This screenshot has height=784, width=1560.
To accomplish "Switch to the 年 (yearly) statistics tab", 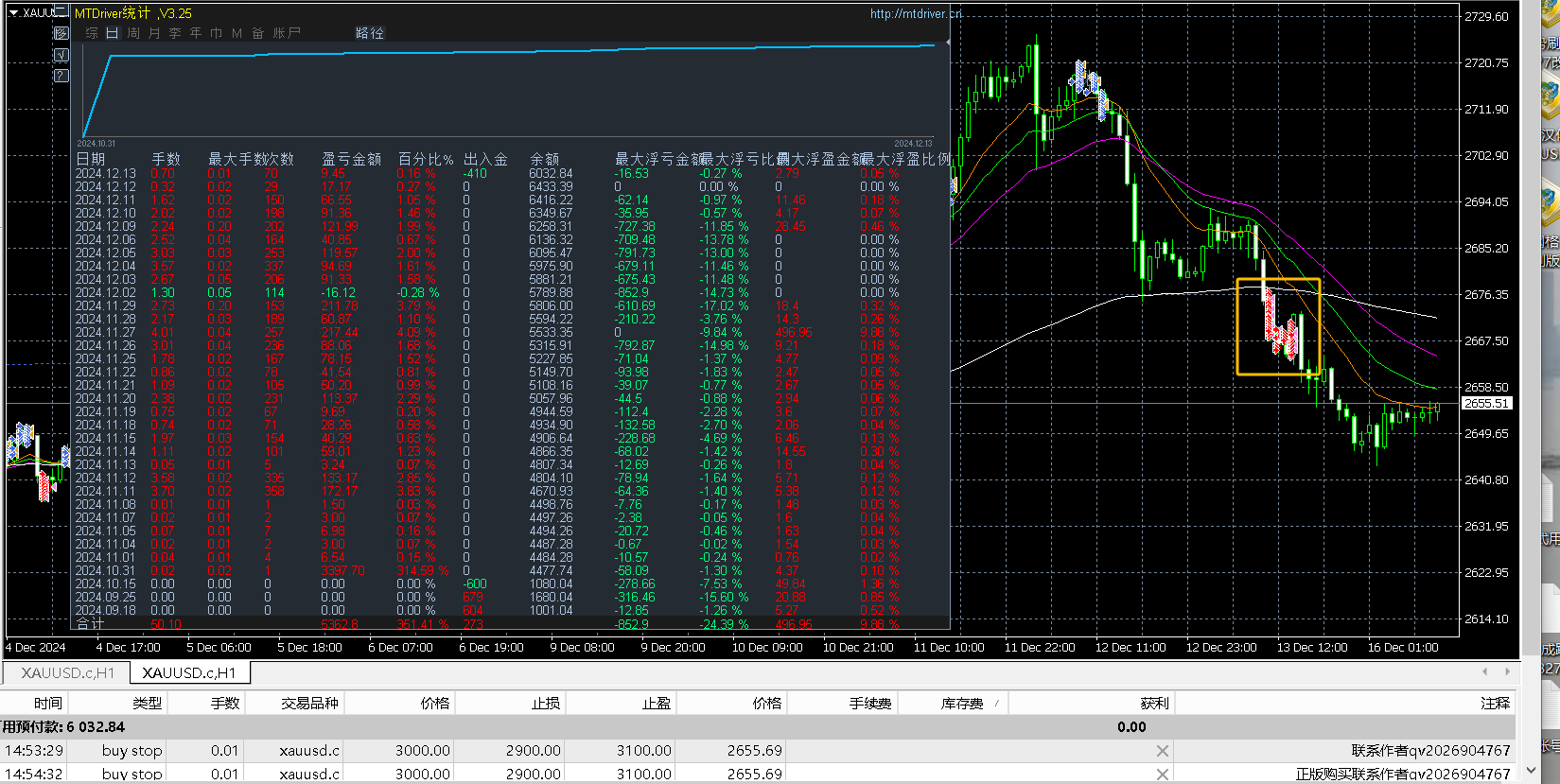I will point(196,33).
